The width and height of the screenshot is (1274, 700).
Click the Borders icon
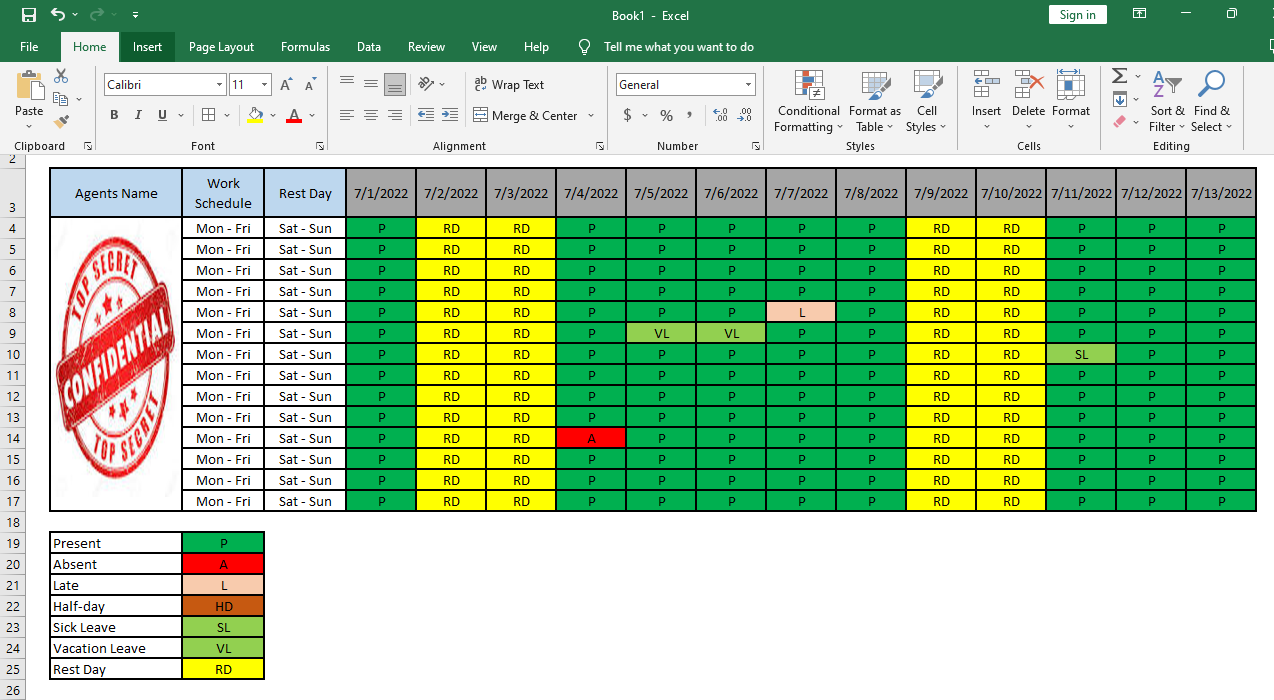click(x=208, y=115)
